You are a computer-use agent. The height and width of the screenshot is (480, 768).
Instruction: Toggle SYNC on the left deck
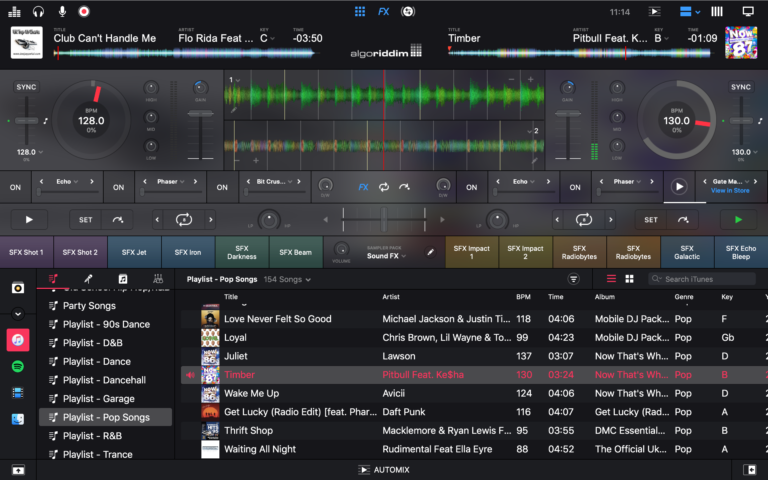pos(26,87)
